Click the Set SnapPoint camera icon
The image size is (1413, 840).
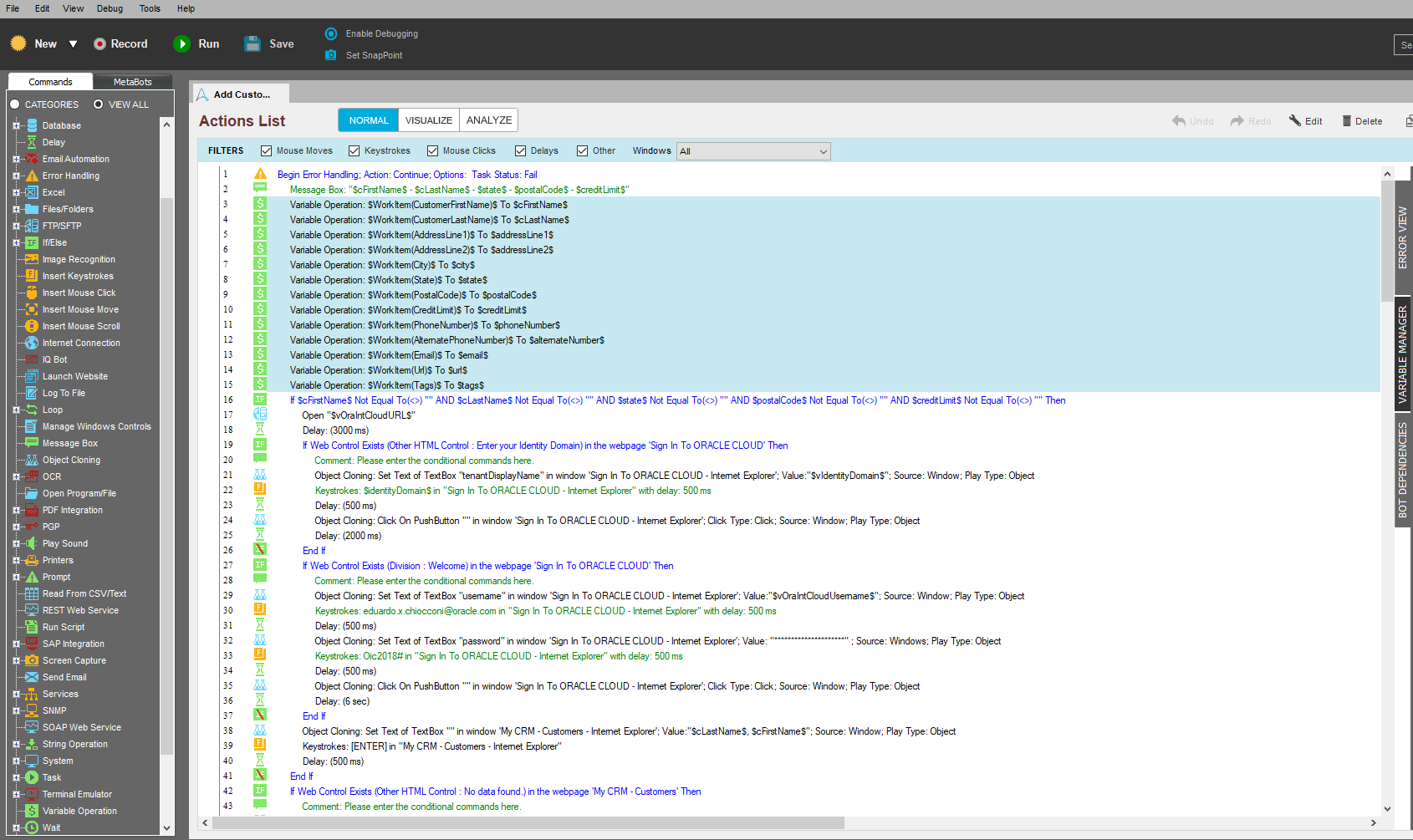tap(331, 55)
